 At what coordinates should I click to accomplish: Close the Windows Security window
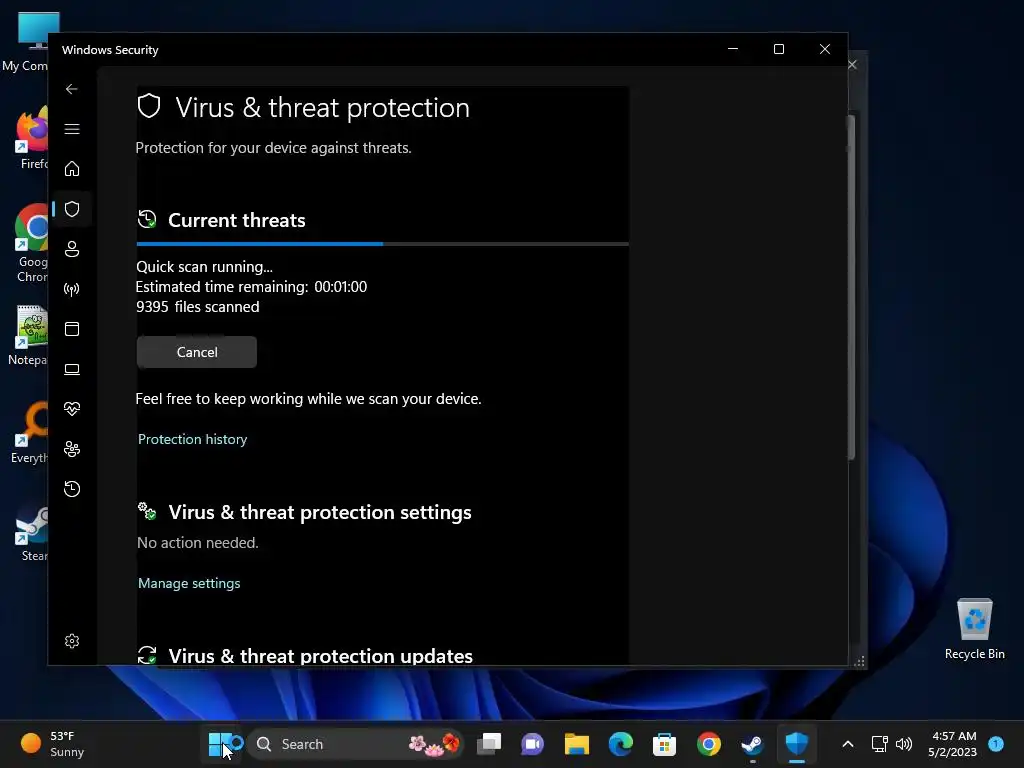[825, 49]
